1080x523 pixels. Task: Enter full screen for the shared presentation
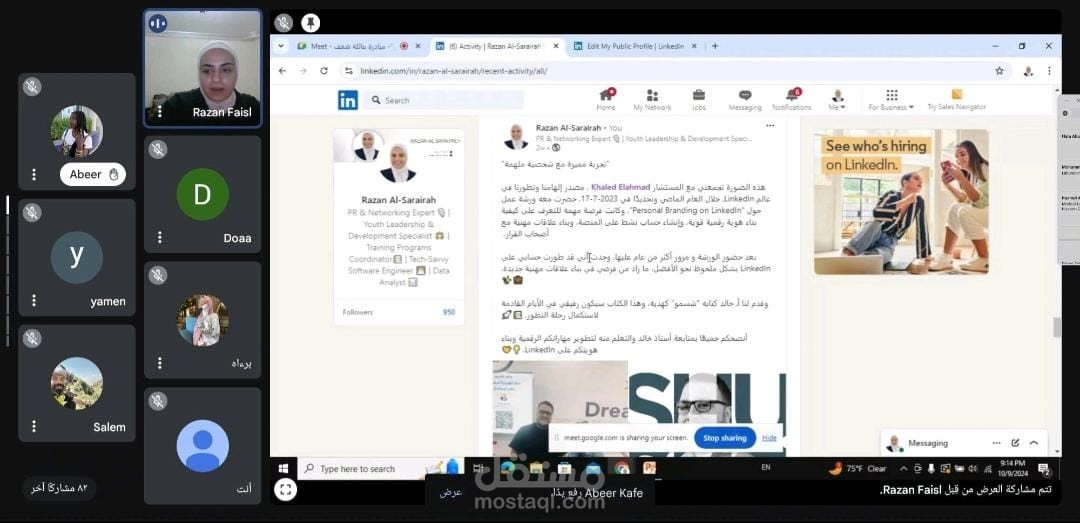285,490
